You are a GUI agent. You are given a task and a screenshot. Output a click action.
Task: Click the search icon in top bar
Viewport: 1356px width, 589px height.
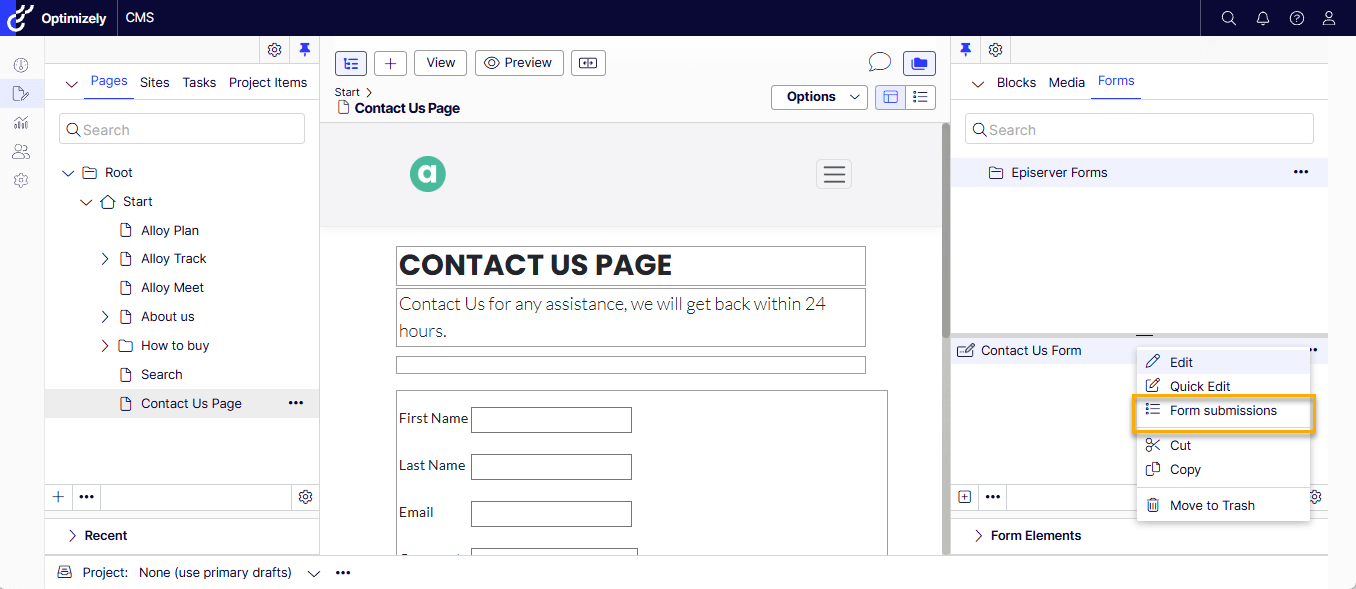(x=1229, y=18)
